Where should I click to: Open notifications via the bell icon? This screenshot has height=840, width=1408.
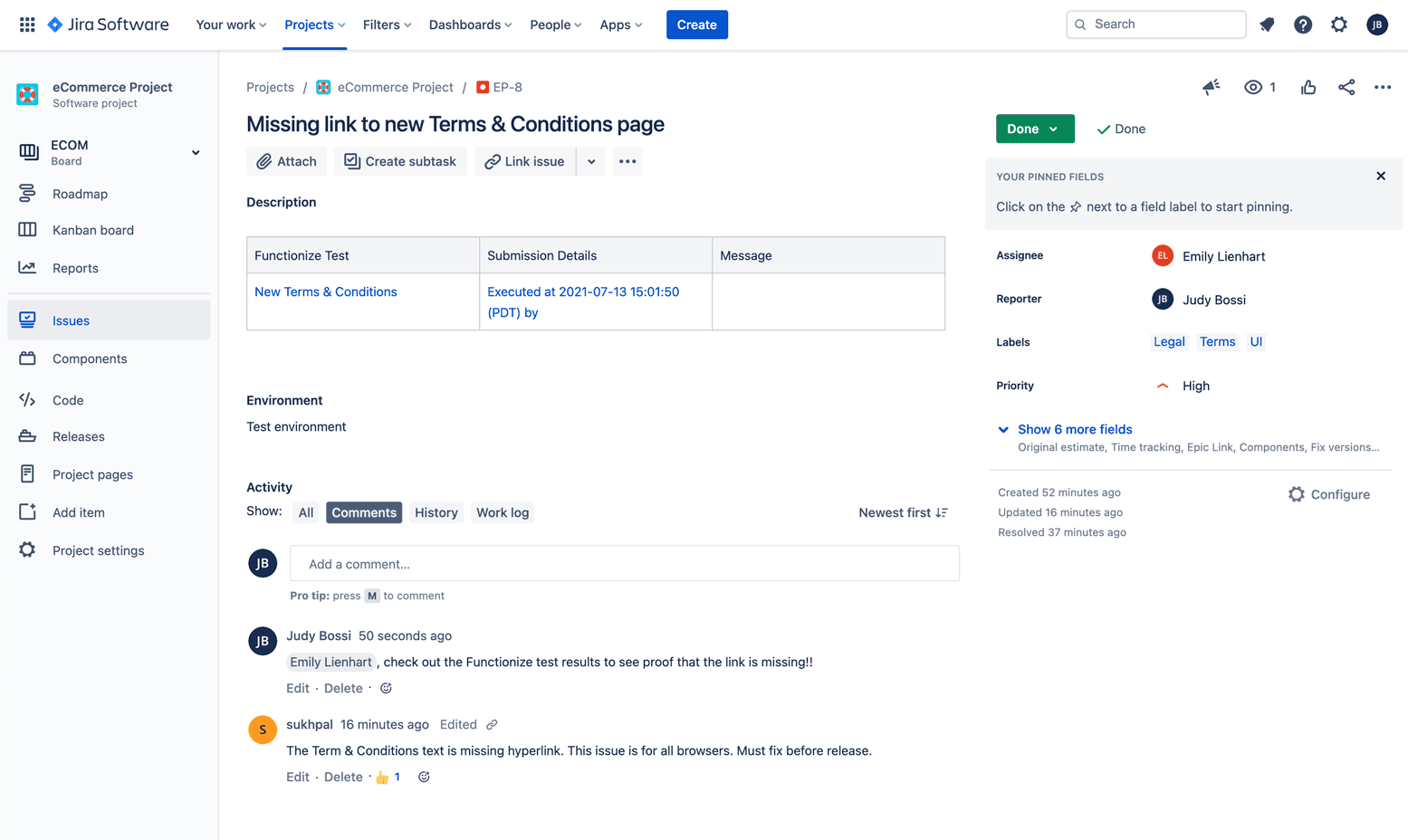click(x=1267, y=24)
